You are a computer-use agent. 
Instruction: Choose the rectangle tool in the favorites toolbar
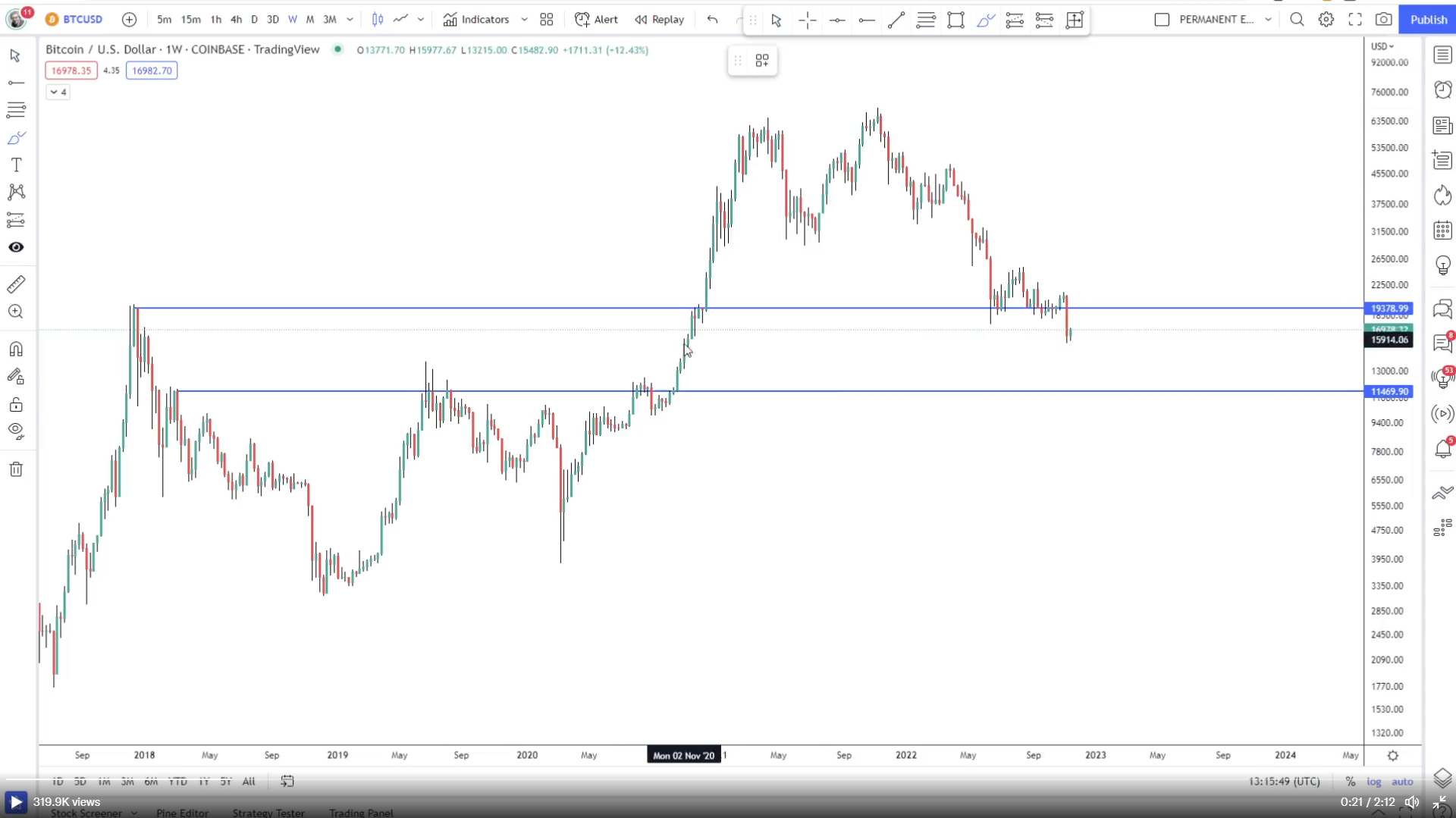955,20
